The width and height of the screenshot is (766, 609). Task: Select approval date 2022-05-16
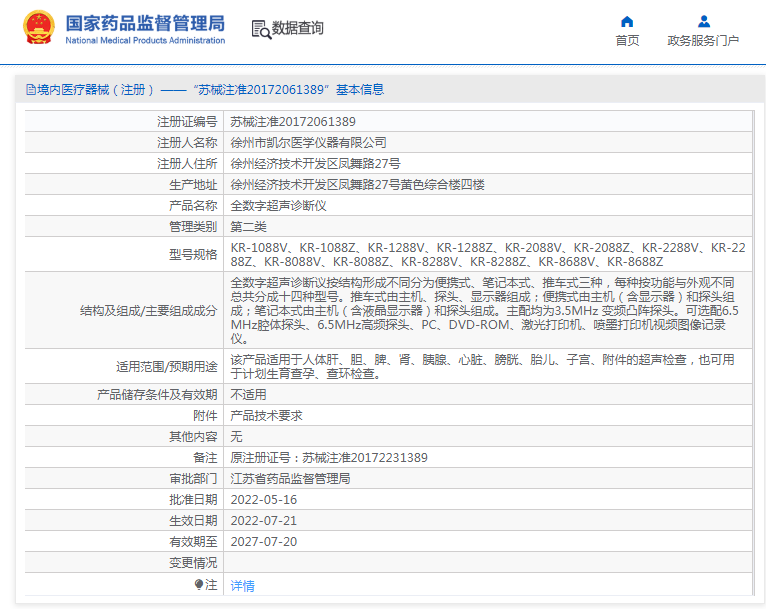pos(263,500)
